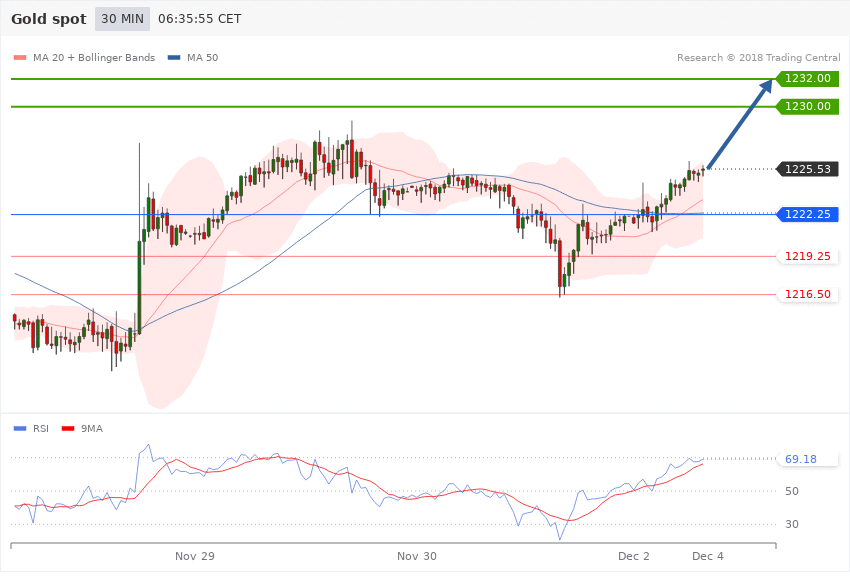
Task: Click Research © 2018 Trading Central text
Action: coord(758,57)
